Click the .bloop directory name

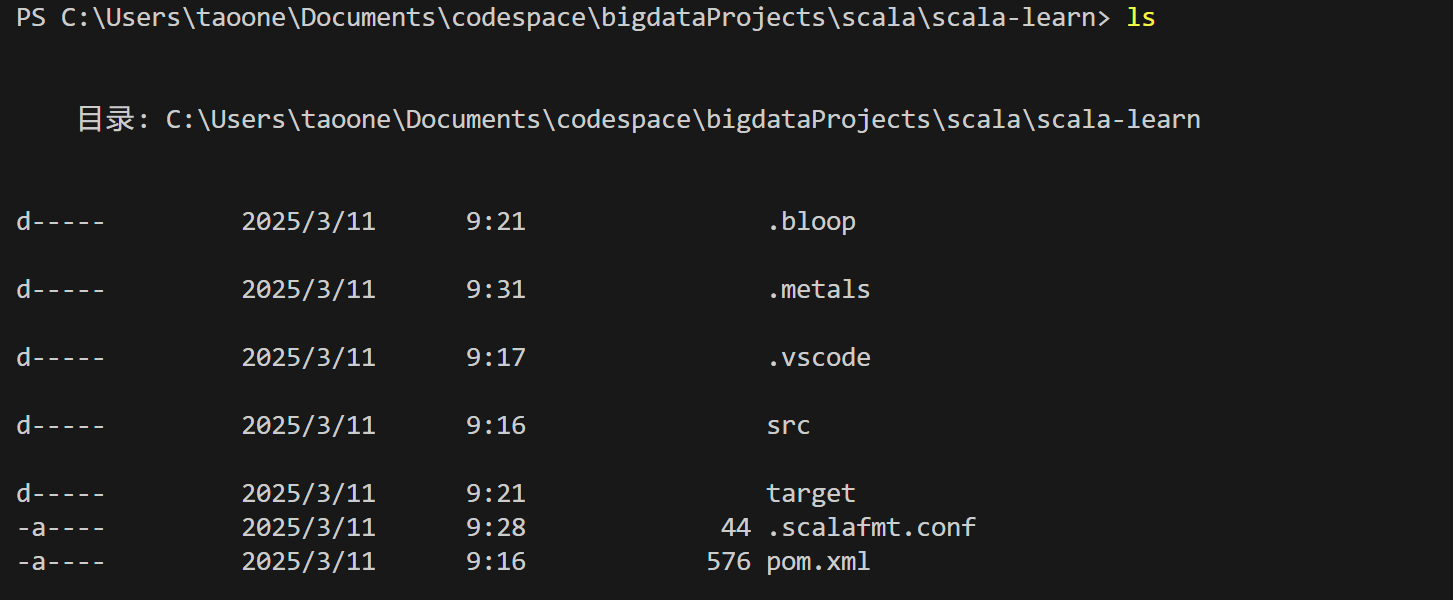tap(811, 222)
